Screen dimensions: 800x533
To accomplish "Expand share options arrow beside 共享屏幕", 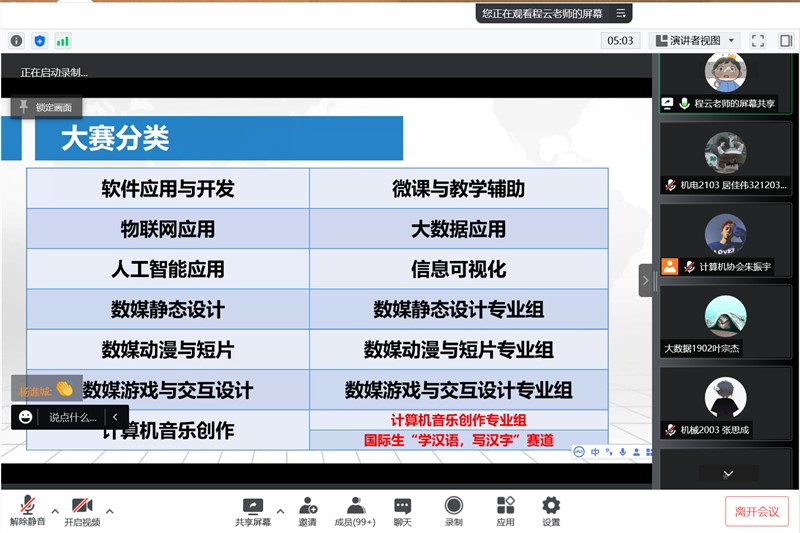I will (x=280, y=510).
